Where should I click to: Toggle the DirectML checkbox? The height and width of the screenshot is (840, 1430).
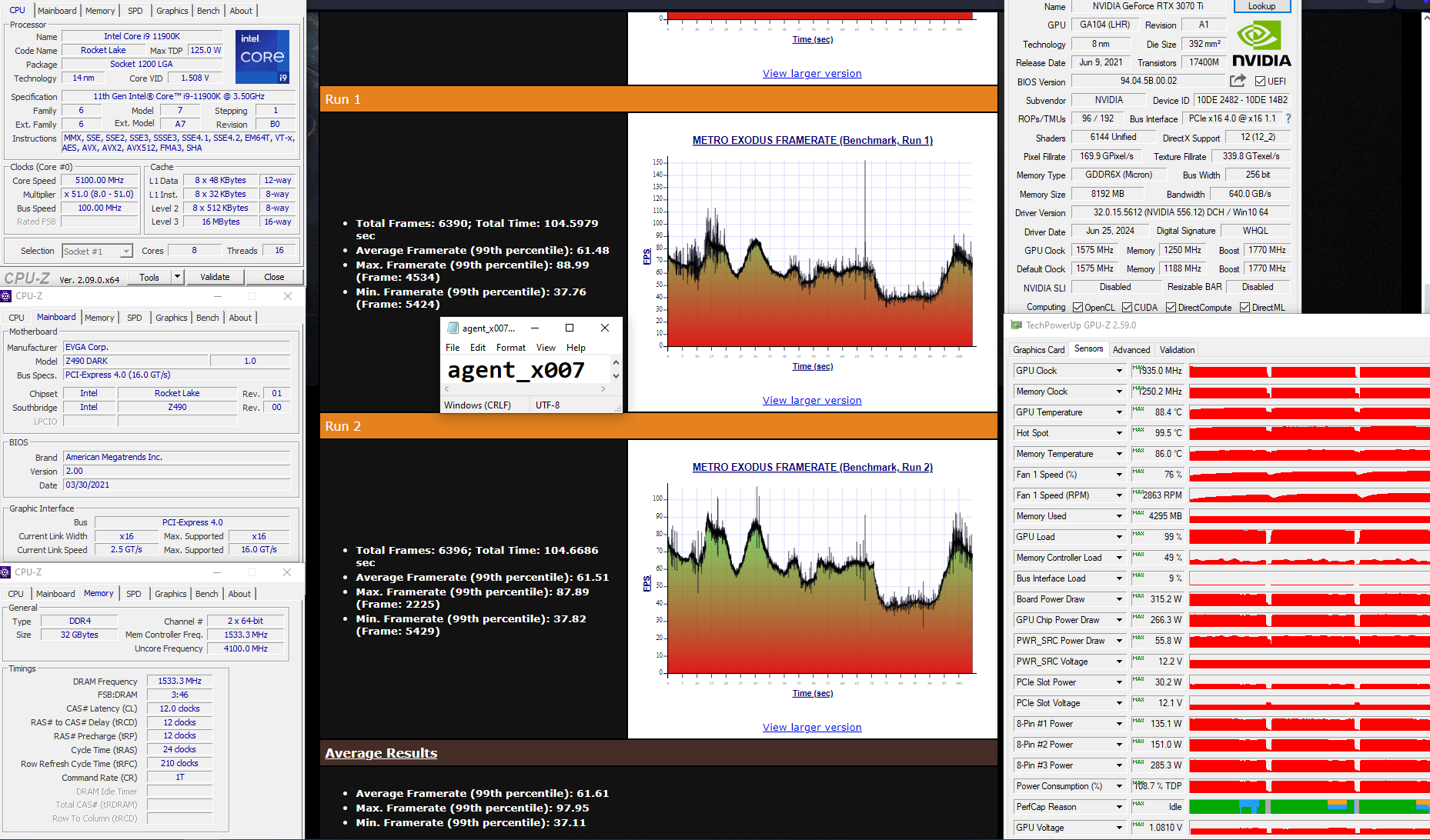tap(1245, 308)
